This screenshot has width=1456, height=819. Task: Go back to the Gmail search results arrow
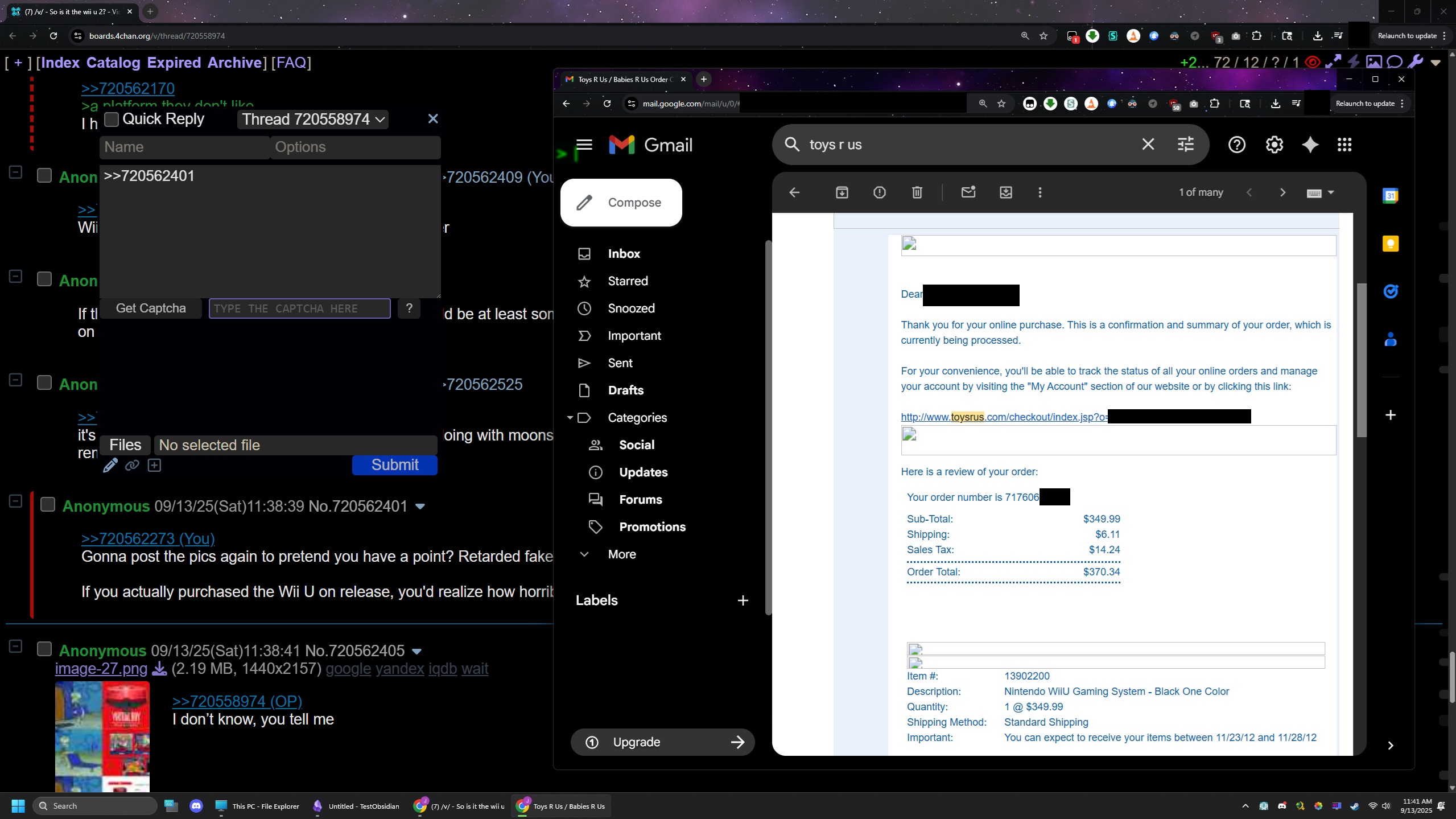(x=794, y=192)
